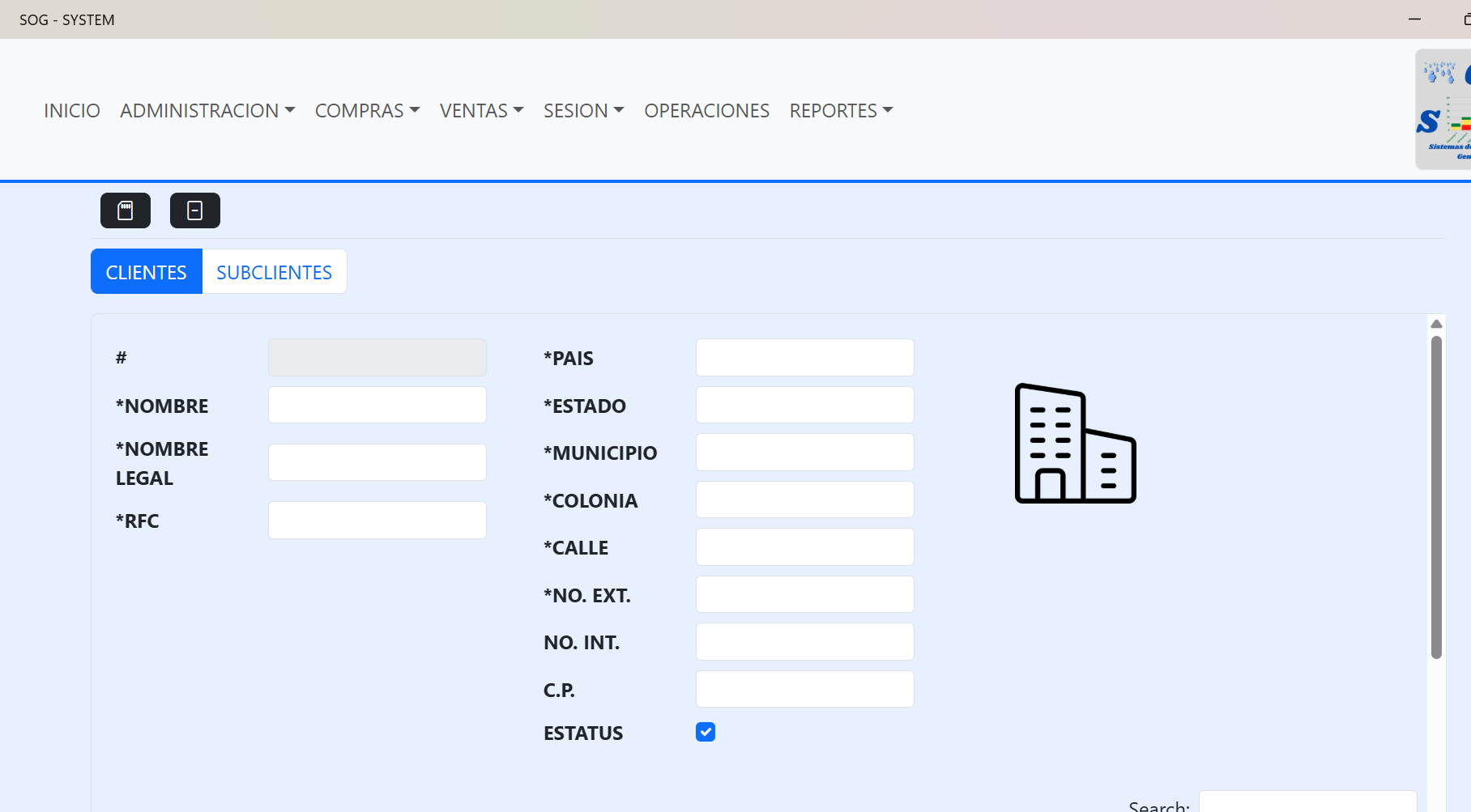Click the save (memory card) icon button
The width and height of the screenshot is (1471, 812).
[126, 210]
